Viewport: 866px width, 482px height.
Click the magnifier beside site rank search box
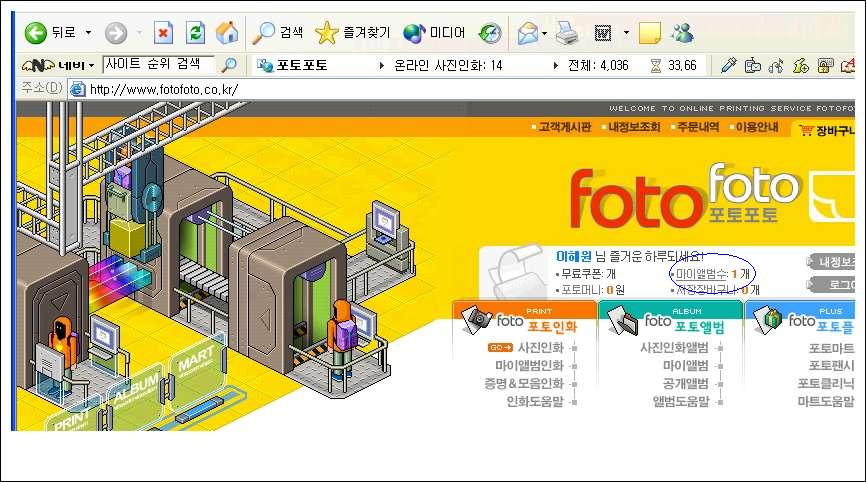pos(229,65)
